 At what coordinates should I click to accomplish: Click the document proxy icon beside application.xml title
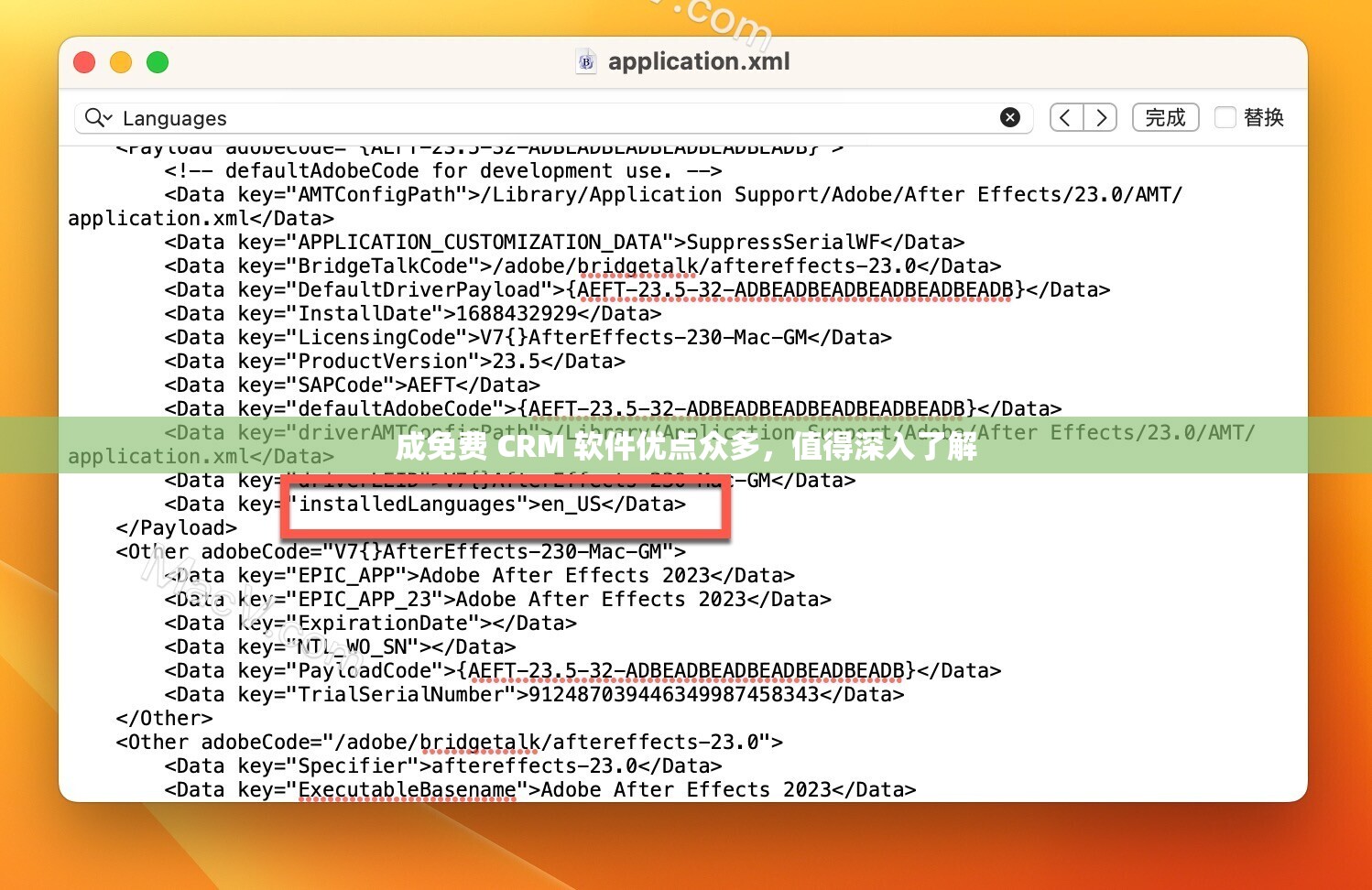tap(586, 61)
